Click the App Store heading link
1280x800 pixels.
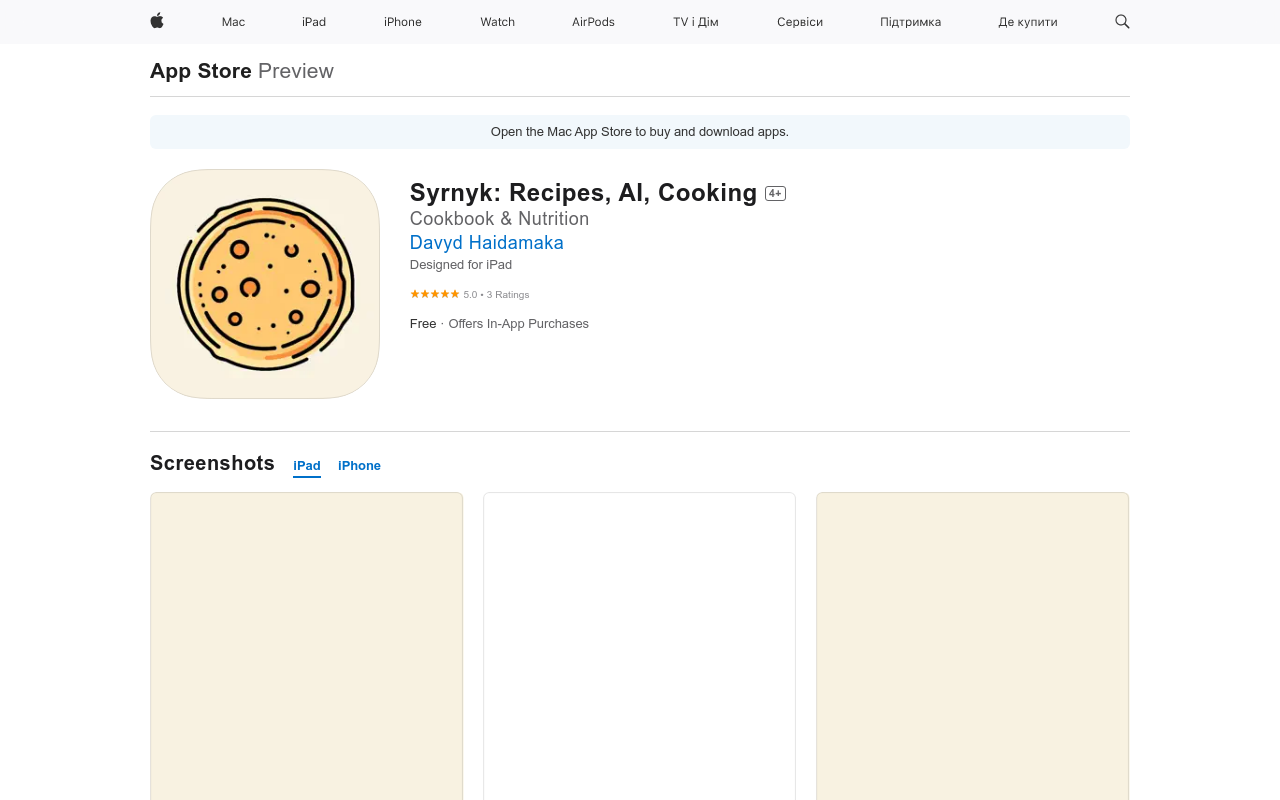[201, 71]
